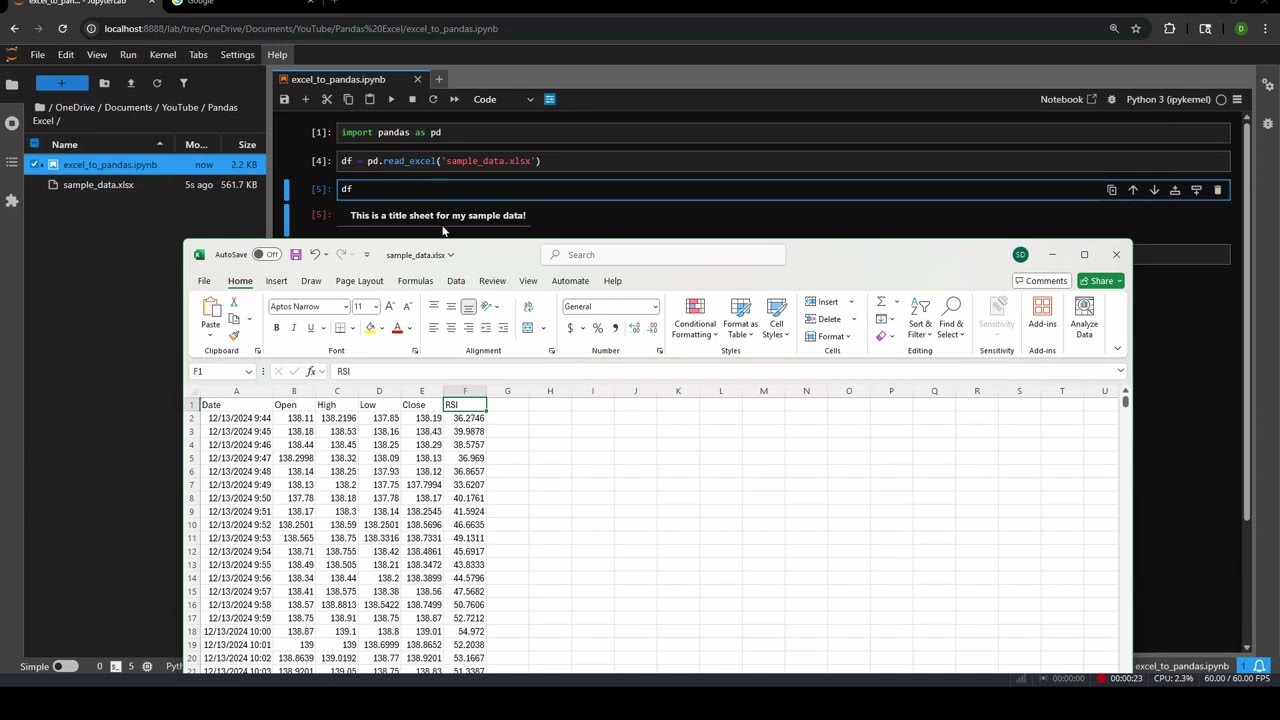
Task: Toggle the code cell render view icon
Action: tap(549, 99)
